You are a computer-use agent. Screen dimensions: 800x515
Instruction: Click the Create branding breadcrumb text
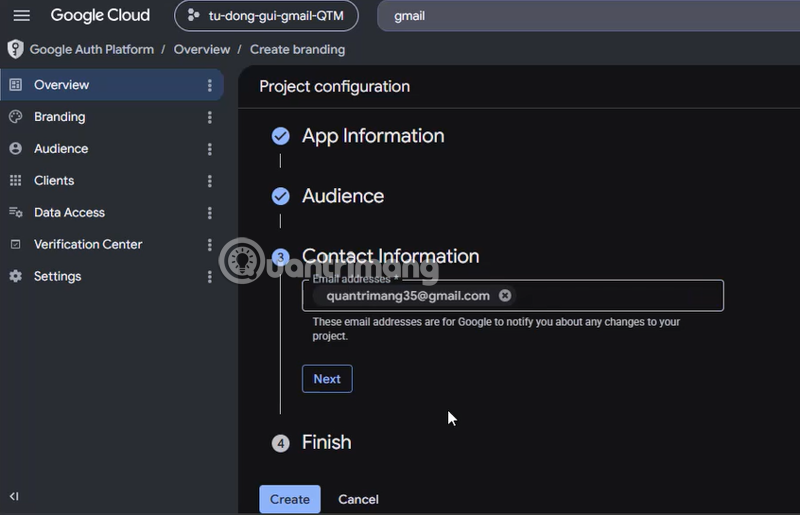click(297, 50)
